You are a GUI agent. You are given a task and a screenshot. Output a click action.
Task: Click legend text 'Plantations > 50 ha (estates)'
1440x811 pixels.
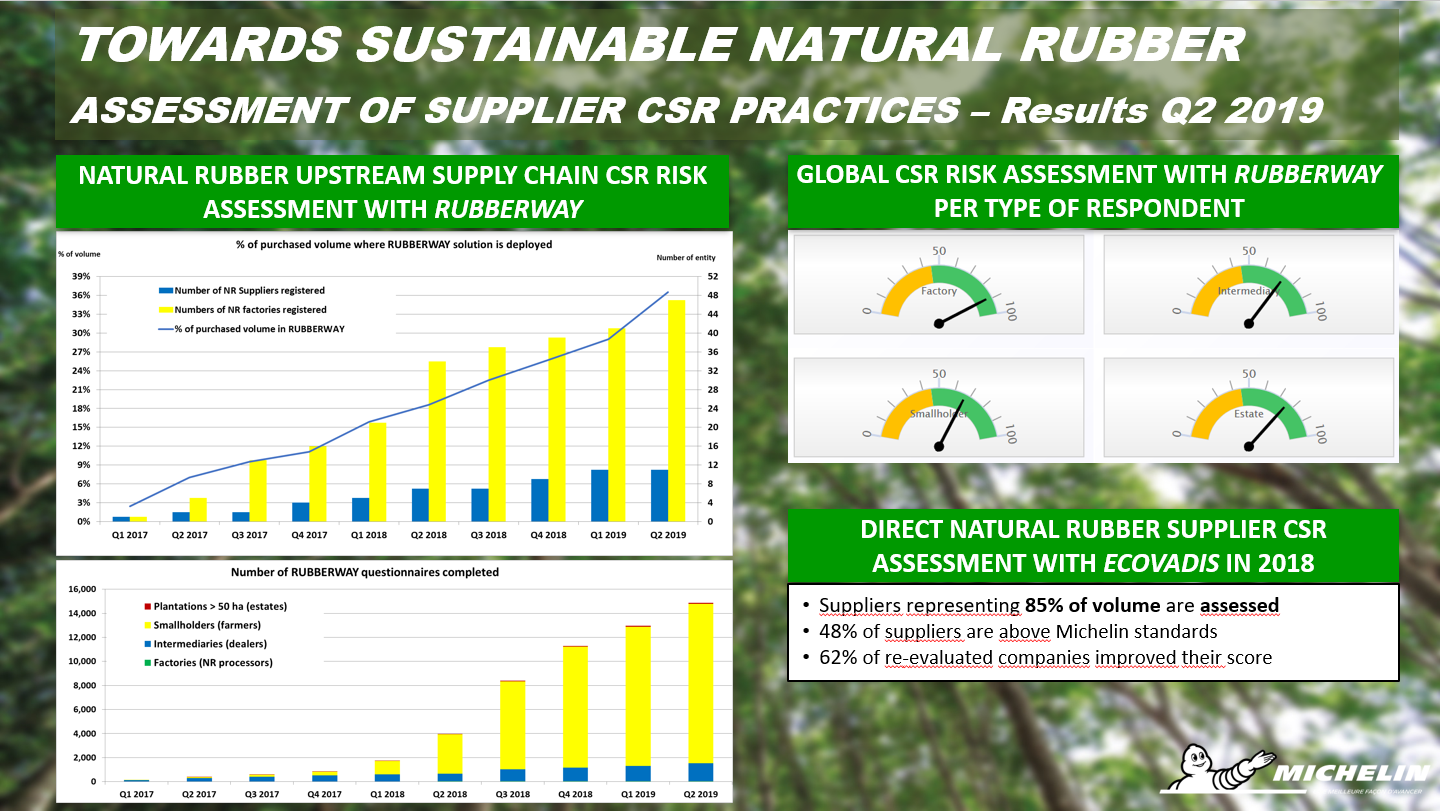pyautogui.click(x=221, y=607)
